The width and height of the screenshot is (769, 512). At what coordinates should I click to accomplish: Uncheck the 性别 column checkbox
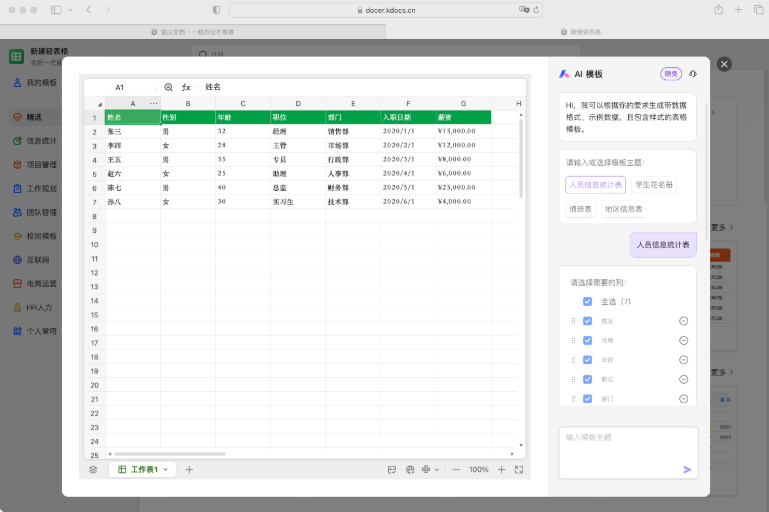(587, 340)
